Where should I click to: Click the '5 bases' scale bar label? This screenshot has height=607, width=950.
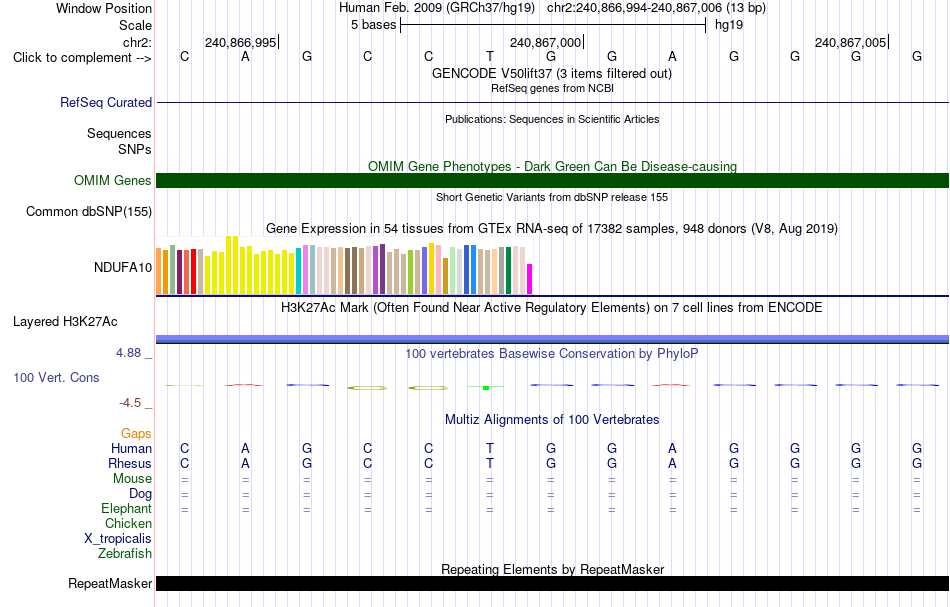point(373,25)
